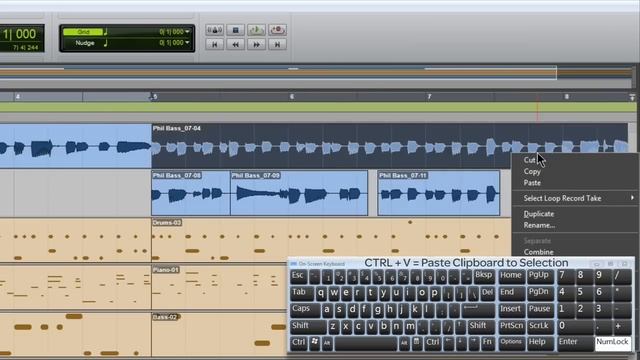
Task: Arm the Record transport button
Action: [x=277, y=30]
